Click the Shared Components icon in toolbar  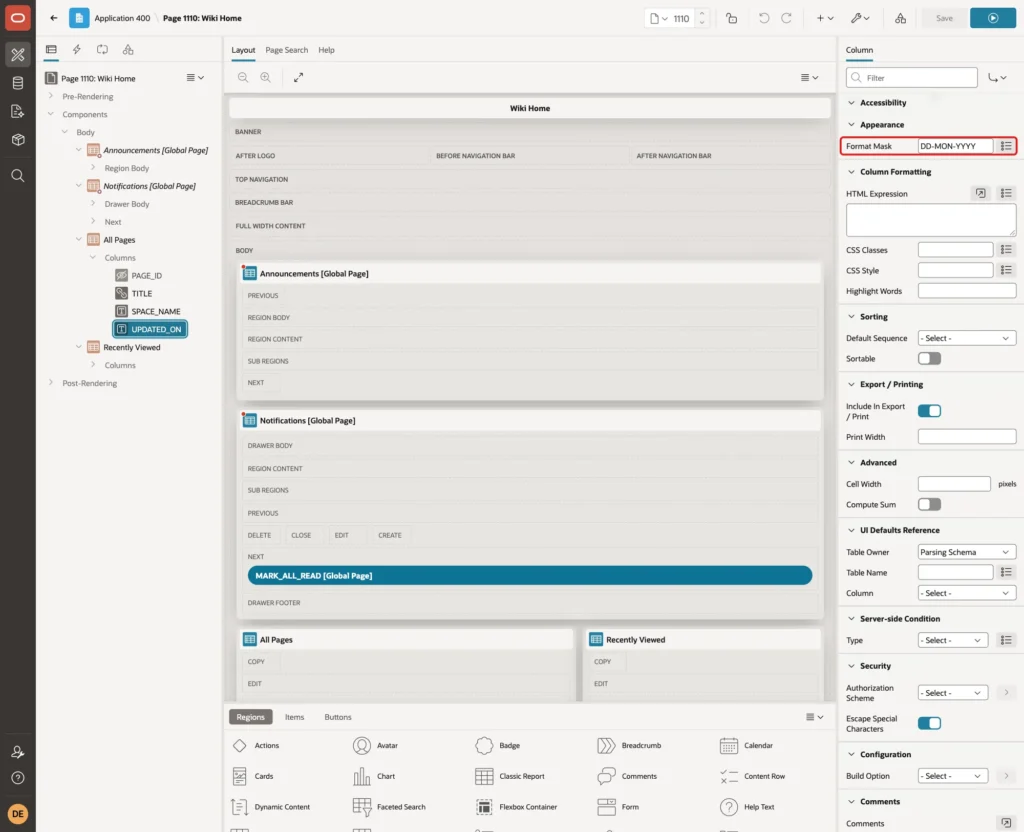pos(900,18)
